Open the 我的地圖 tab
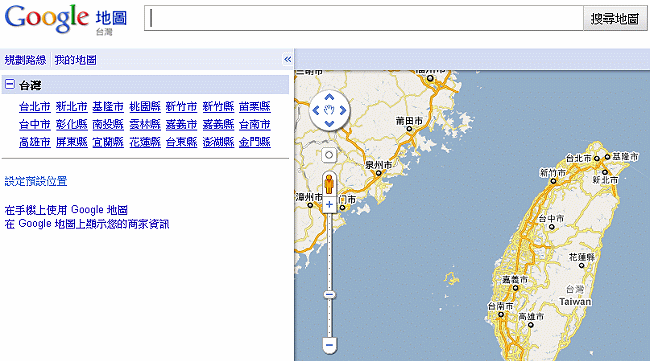 tap(75, 60)
